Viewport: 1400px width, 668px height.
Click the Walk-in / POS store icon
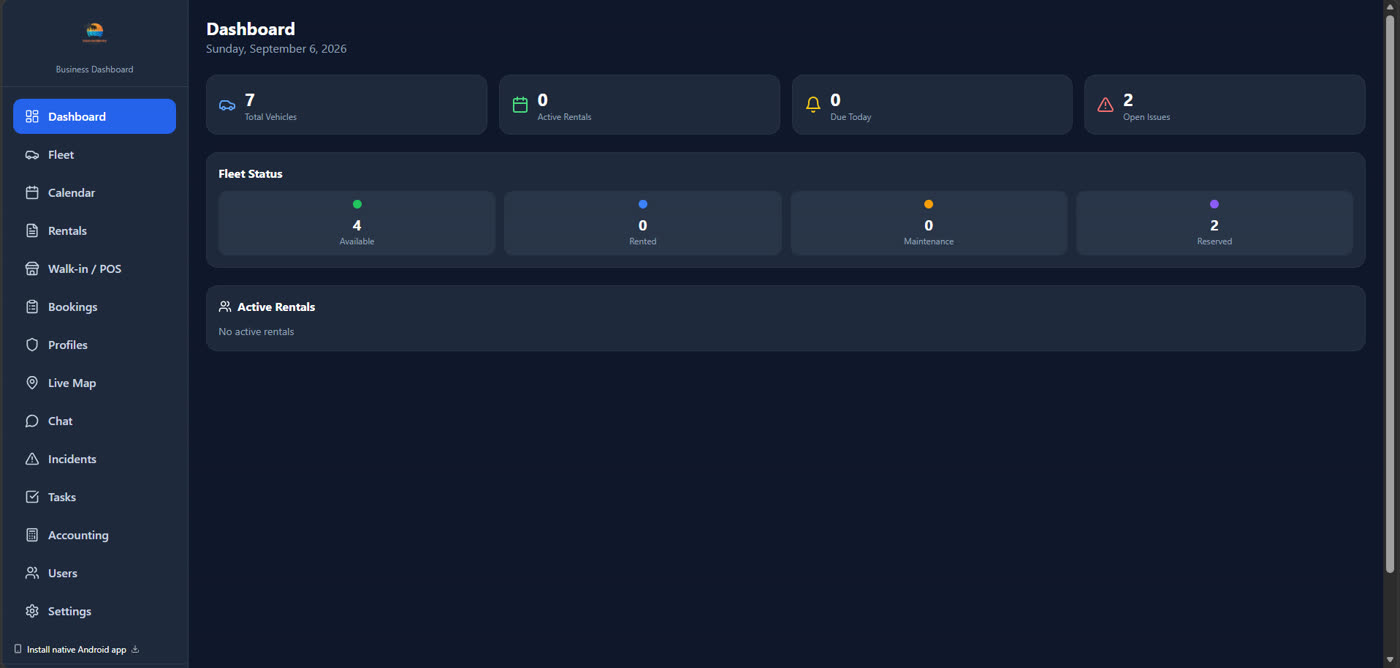32,269
